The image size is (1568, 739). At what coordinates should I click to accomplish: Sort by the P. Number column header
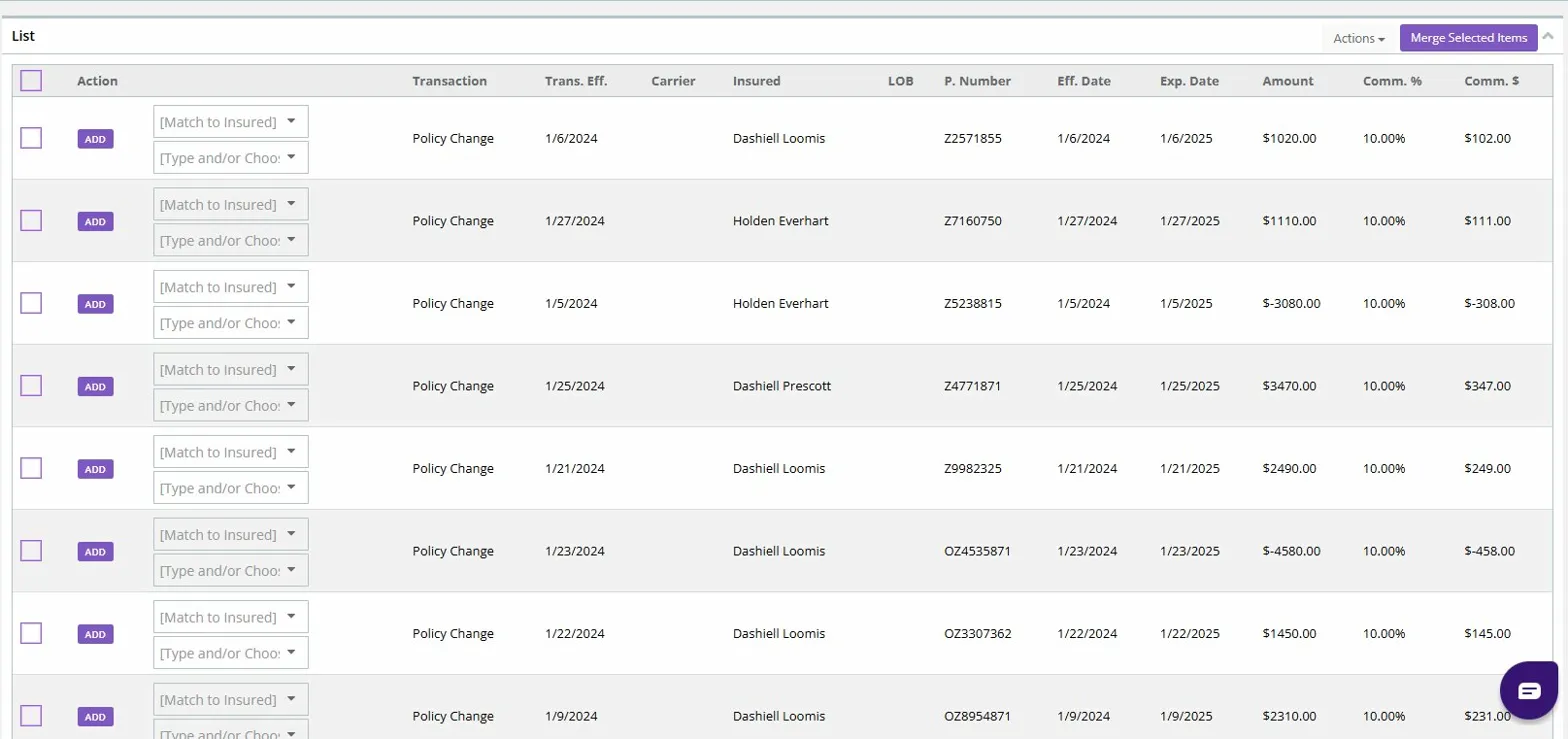click(977, 81)
